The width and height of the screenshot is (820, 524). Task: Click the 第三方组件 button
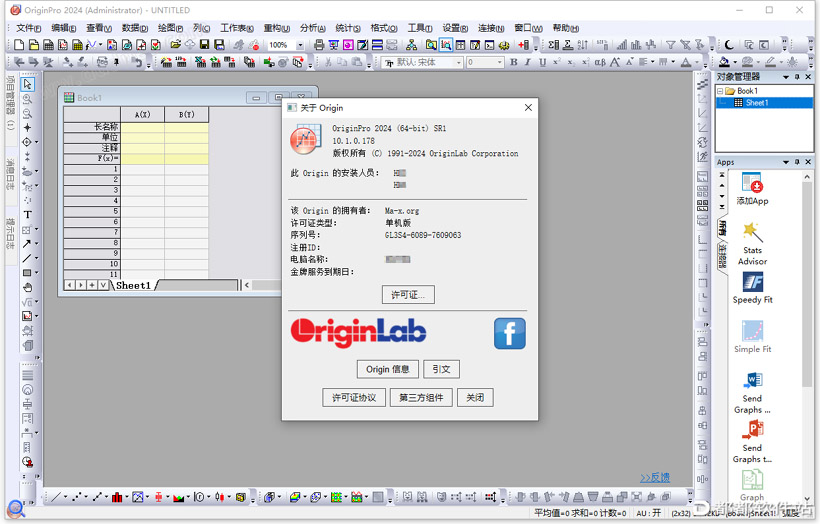(421, 397)
